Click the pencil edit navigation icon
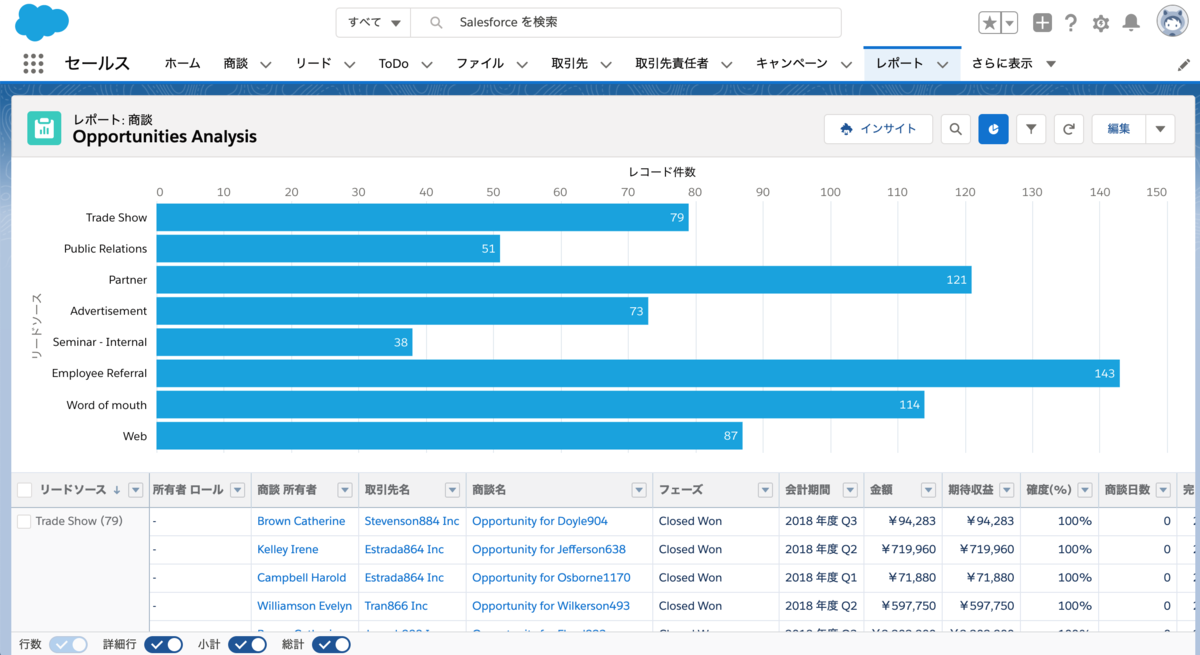 click(1184, 64)
